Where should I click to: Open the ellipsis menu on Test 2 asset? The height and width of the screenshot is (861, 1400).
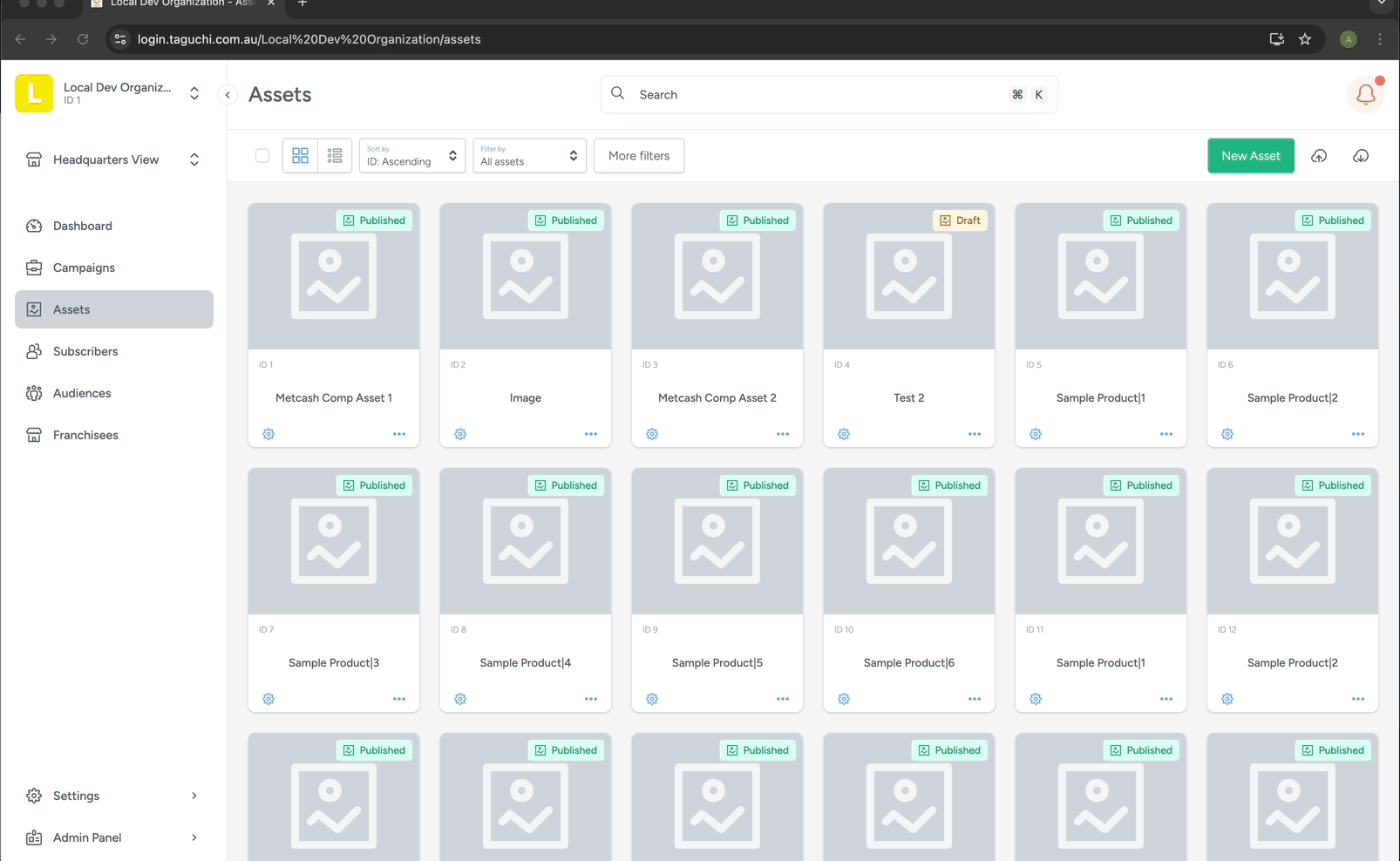click(x=974, y=433)
